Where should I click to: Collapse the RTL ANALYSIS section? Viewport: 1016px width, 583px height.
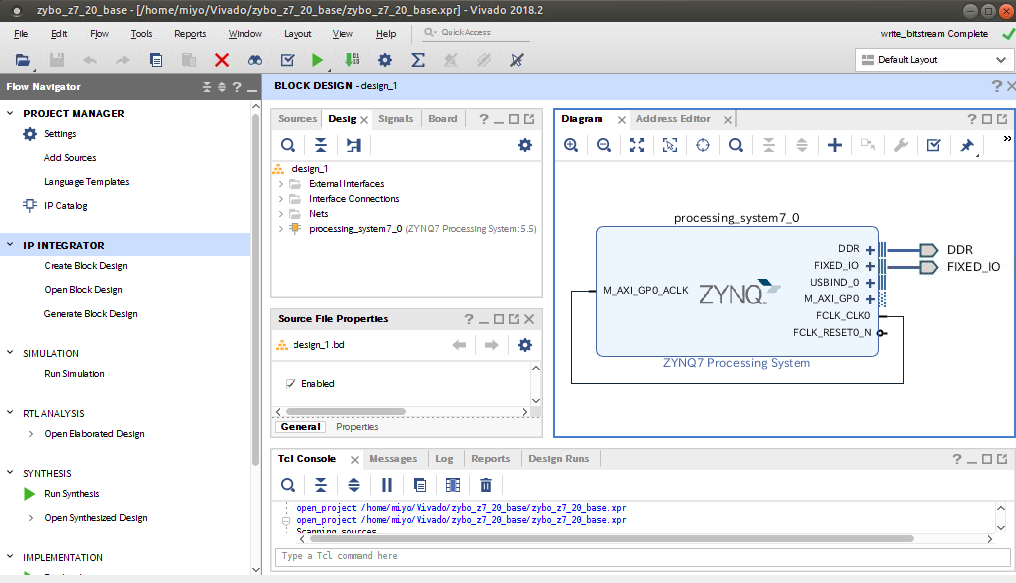[10, 413]
